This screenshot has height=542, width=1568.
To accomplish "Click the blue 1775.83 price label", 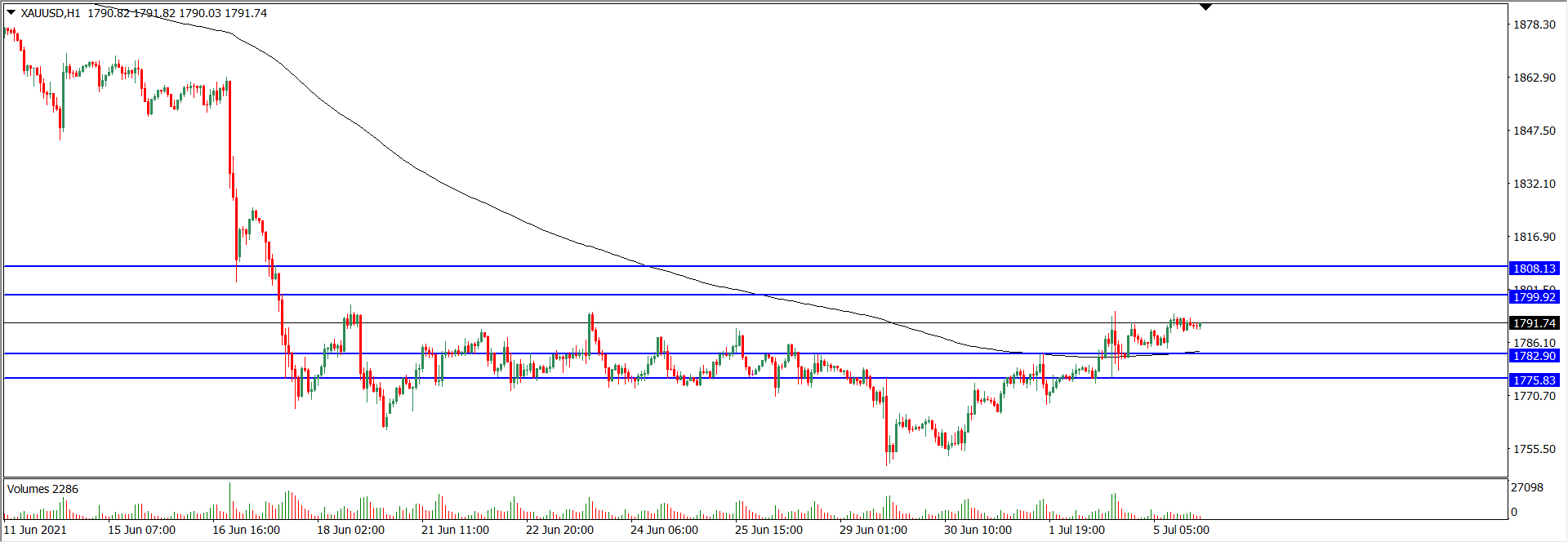I will (1535, 380).
